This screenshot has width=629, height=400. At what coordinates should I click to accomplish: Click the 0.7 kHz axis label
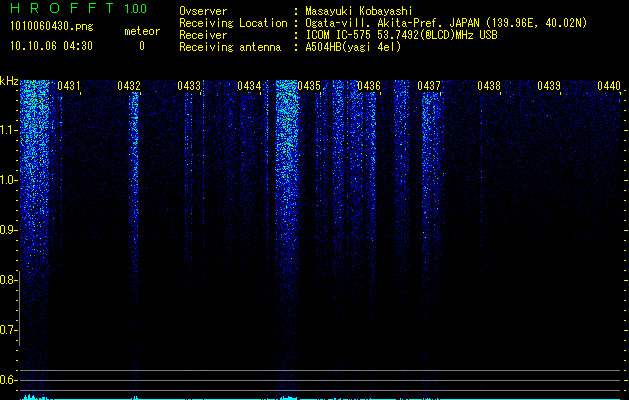(x=7, y=330)
